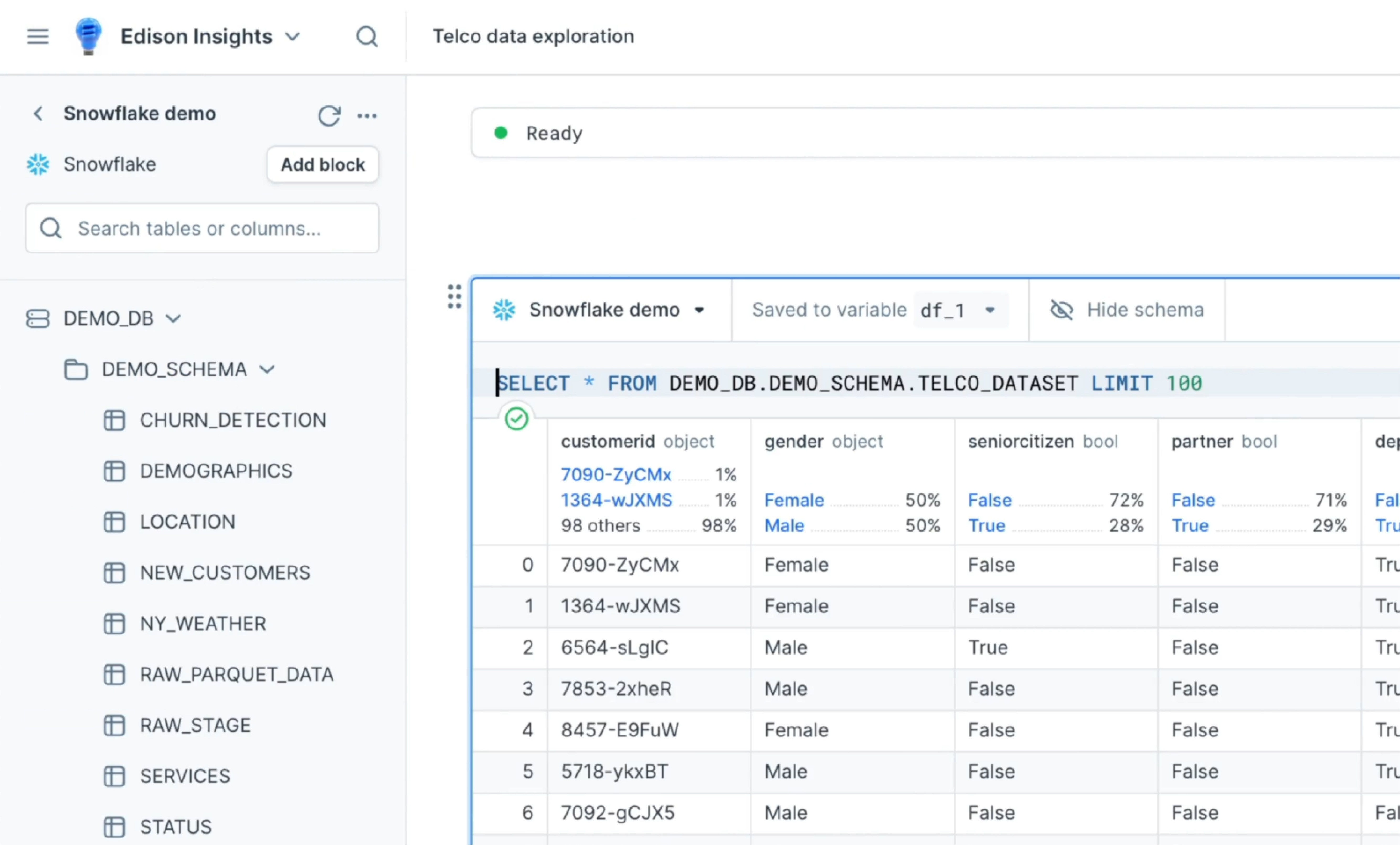
Task: Open the hamburger menu icon
Action: click(x=38, y=36)
